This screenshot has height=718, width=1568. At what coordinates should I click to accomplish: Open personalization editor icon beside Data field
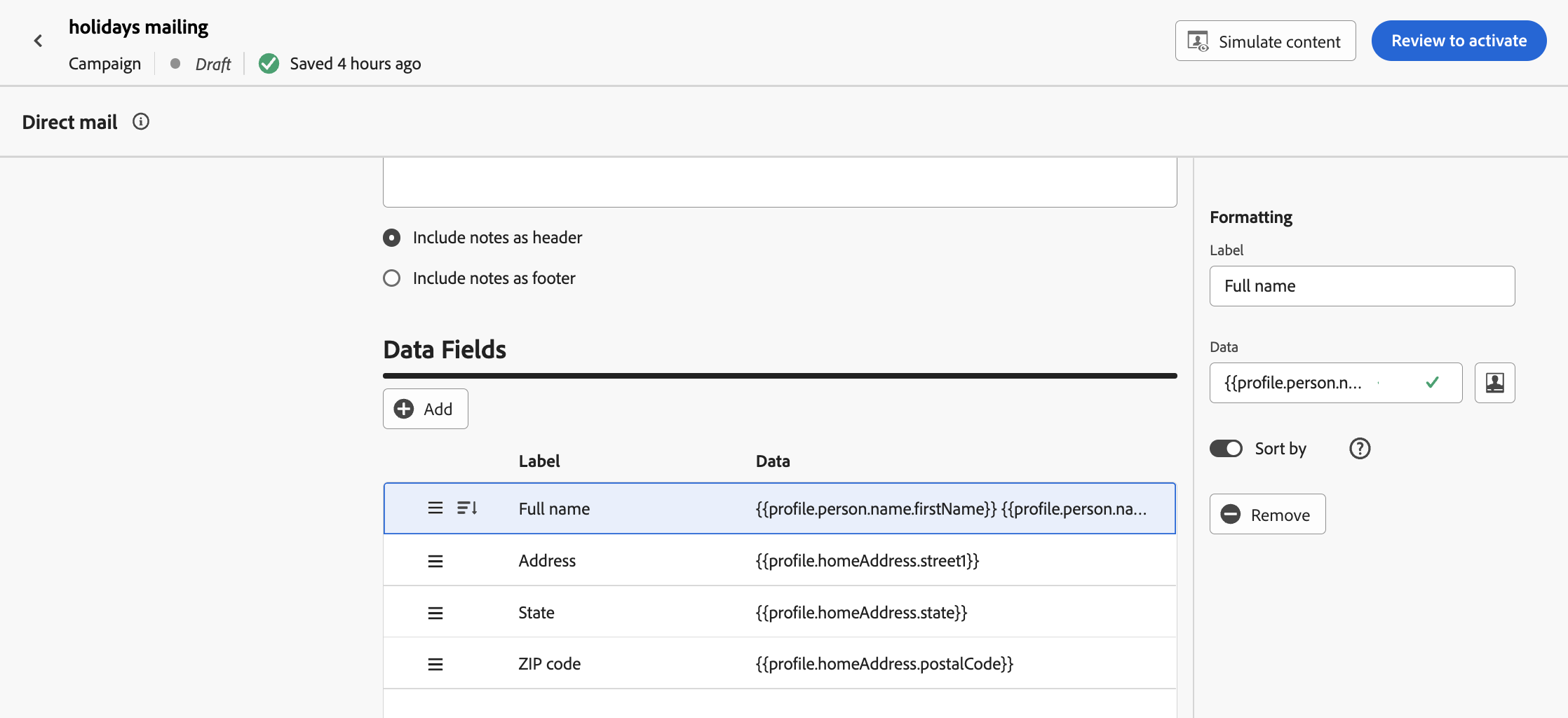(x=1494, y=383)
